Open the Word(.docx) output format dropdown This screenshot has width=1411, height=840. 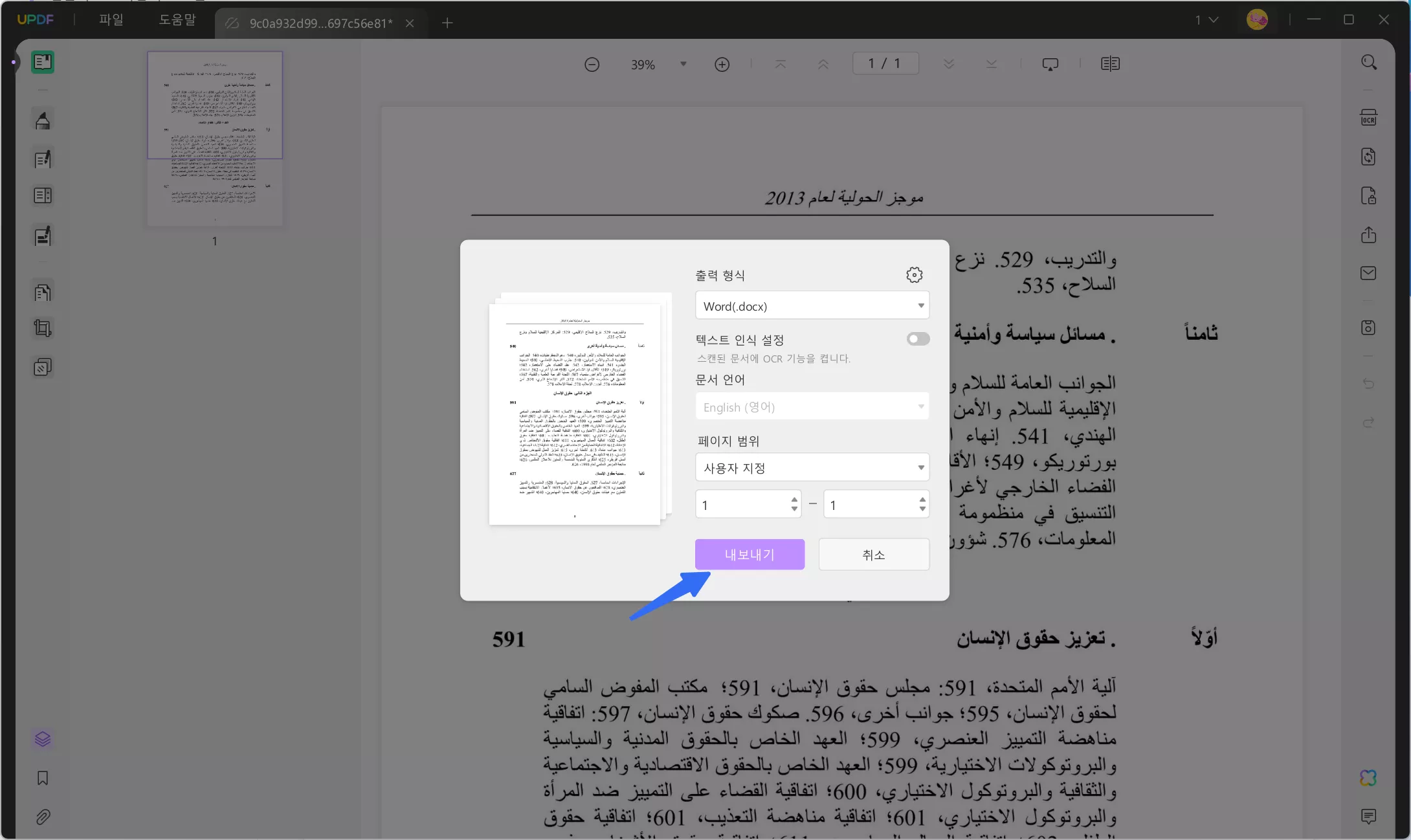tap(812, 305)
